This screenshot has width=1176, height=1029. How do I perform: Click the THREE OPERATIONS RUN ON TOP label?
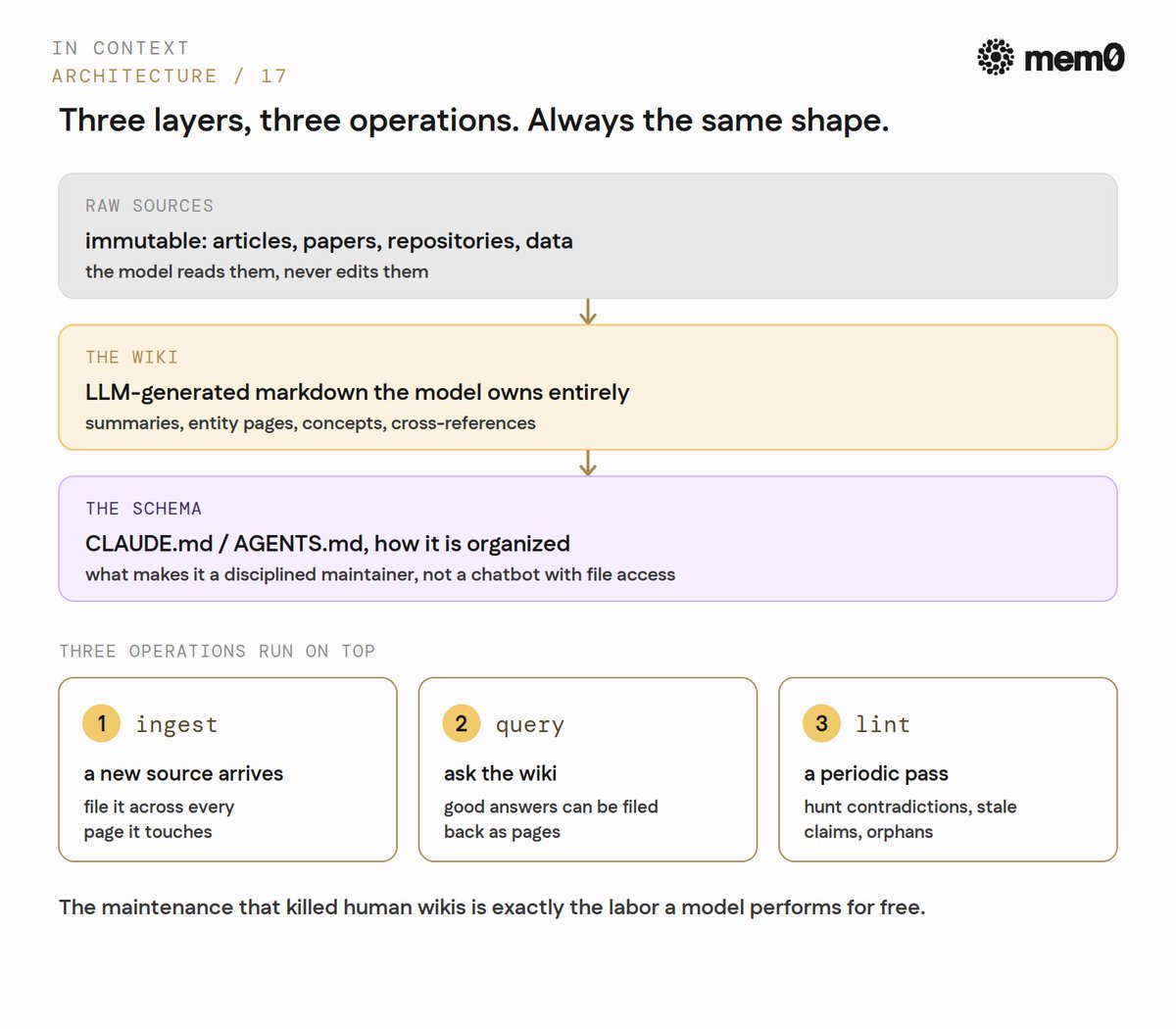coord(217,651)
